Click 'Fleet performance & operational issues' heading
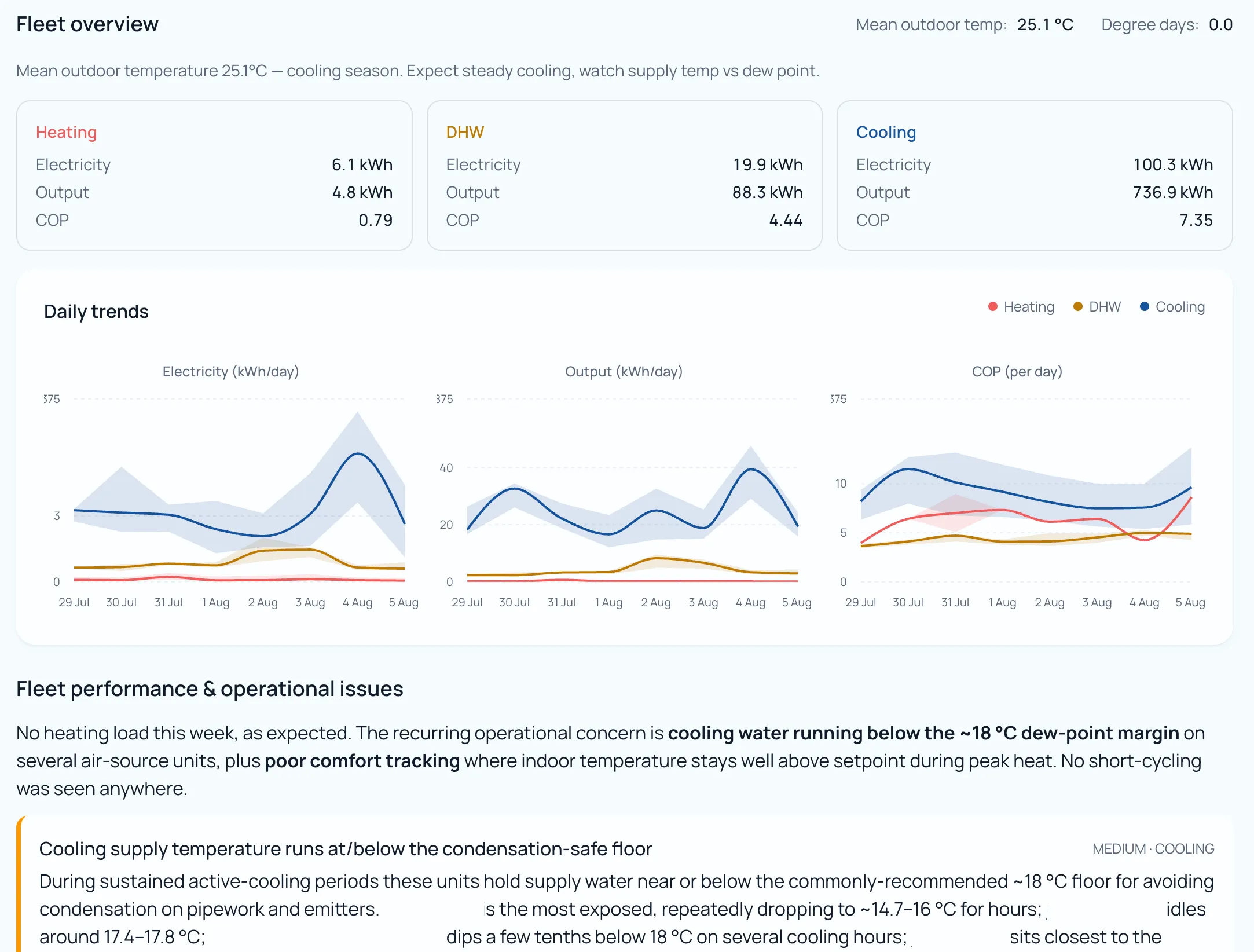Screen dimensions: 1254x952 pos(210,689)
